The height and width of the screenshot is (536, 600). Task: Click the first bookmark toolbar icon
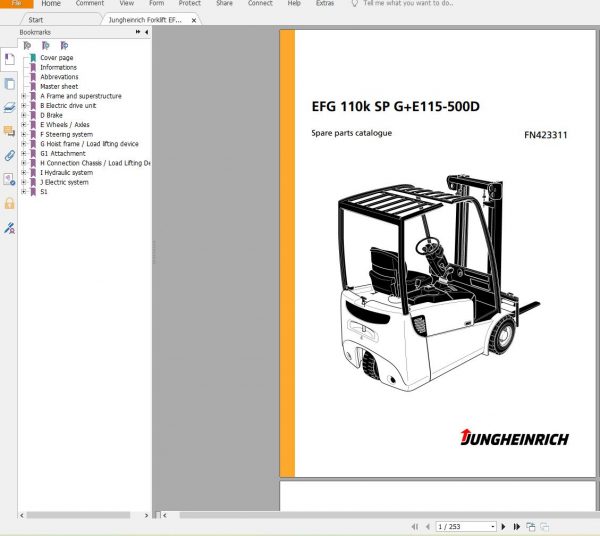[x=27, y=46]
